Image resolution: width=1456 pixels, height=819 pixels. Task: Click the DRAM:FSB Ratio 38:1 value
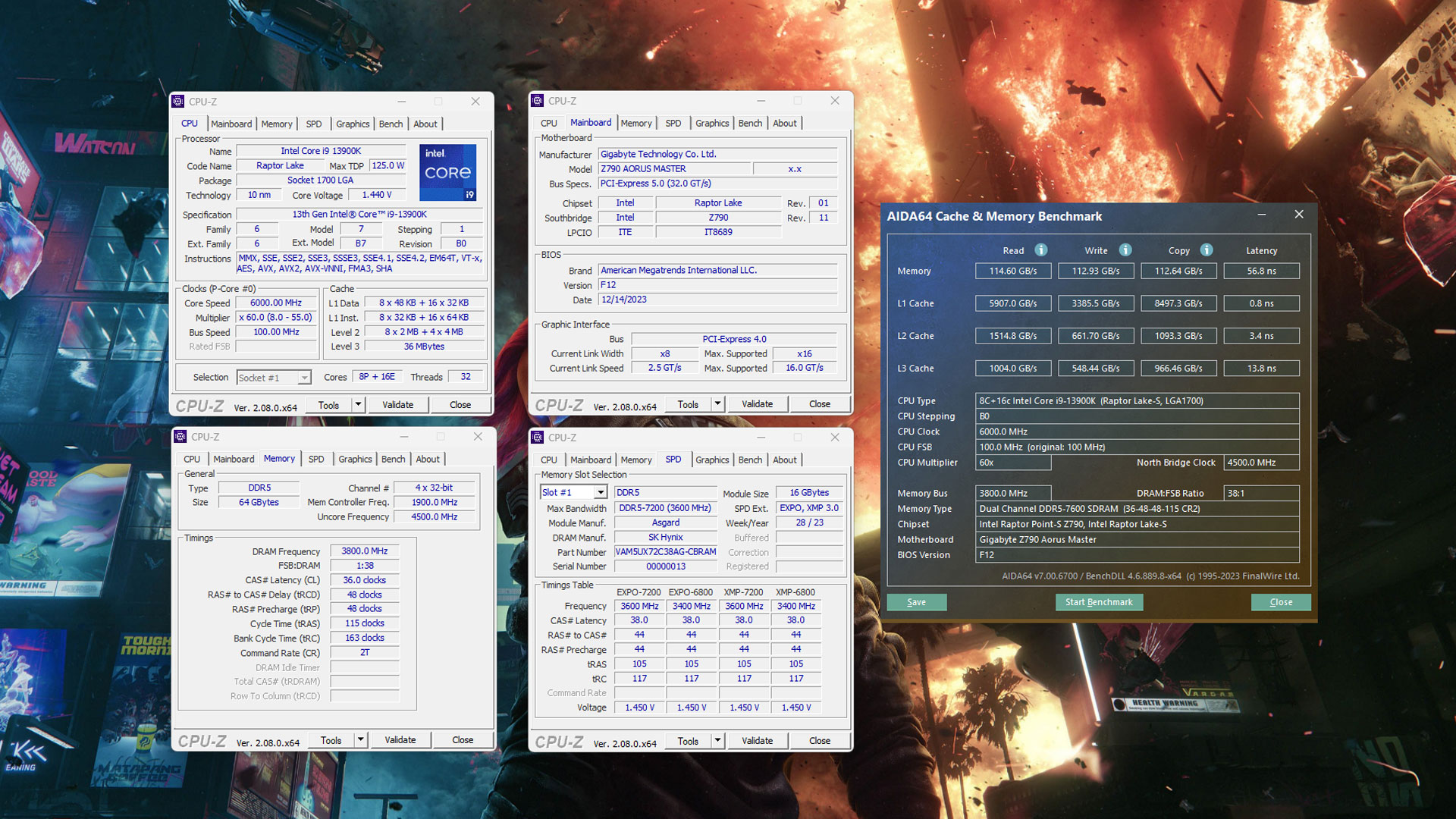[x=1261, y=493]
